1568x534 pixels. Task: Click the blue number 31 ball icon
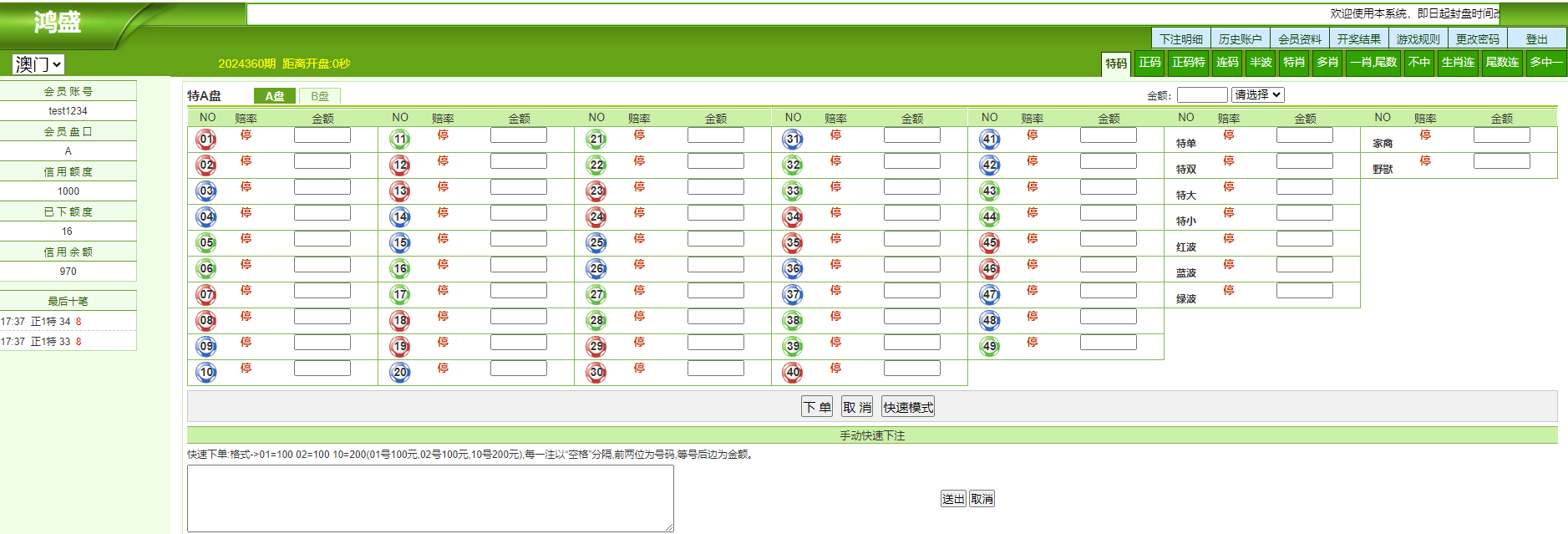[793, 140]
